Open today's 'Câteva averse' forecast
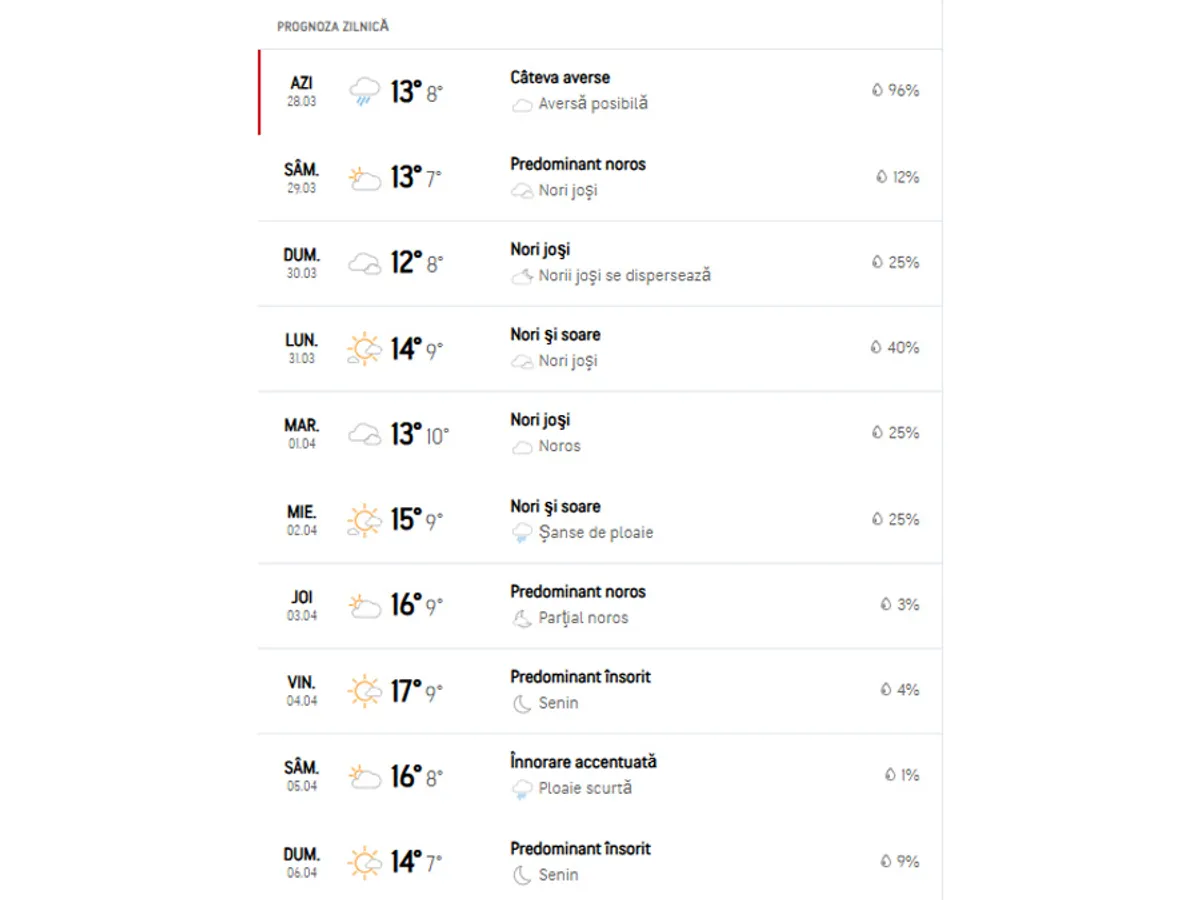 tap(560, 78)
